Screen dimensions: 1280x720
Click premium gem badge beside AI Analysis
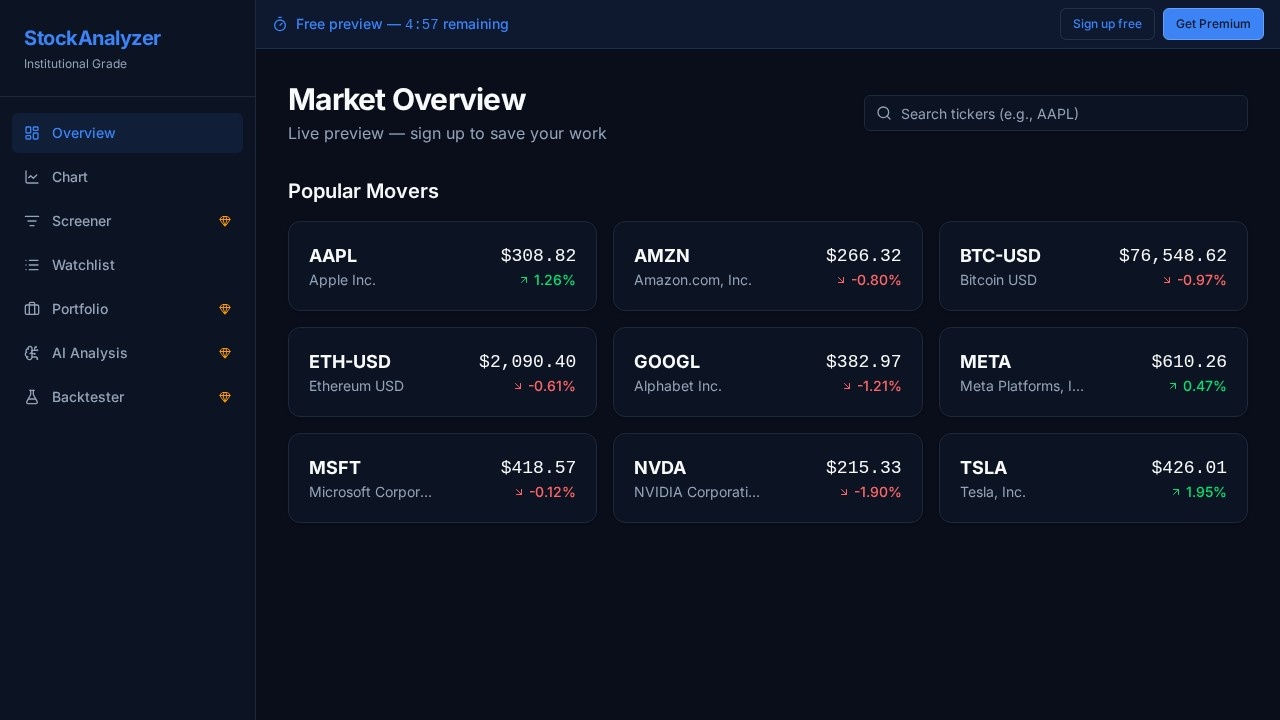coord(225,353)
